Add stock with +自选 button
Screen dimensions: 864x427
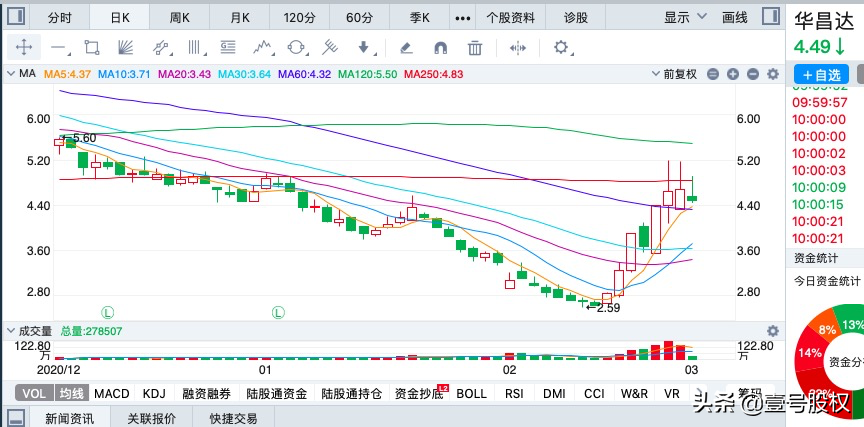coord(821,74)
